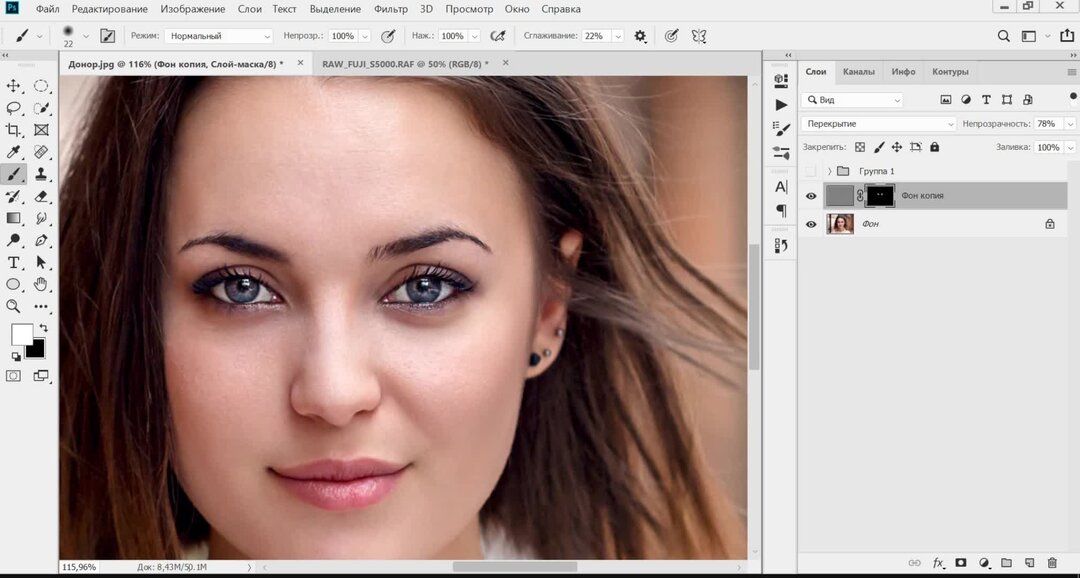
Task: Open brush Наж. flow dropdown arrow
Action: tap(475, 36)
